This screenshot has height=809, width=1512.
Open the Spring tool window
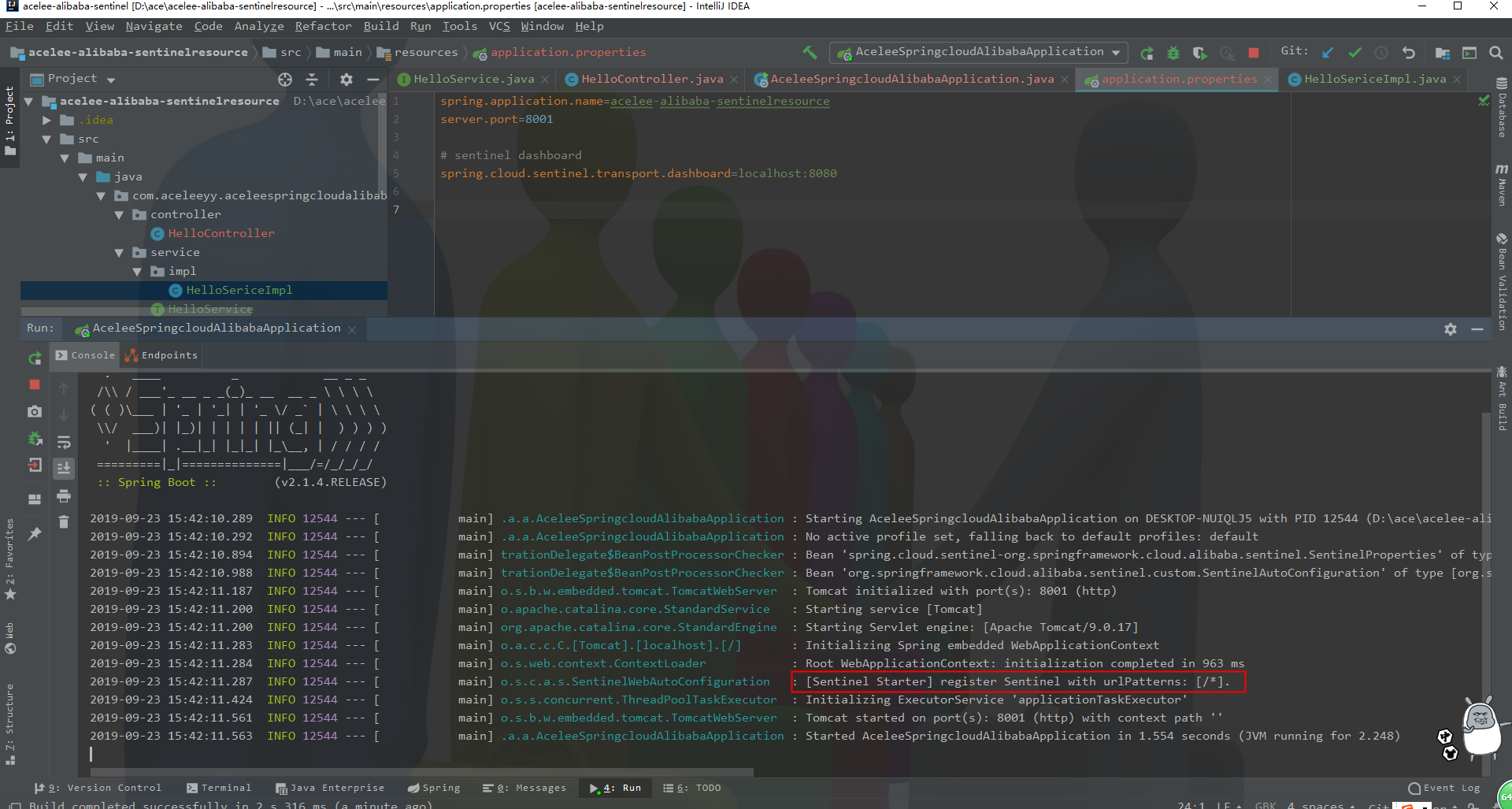[434, 788]
